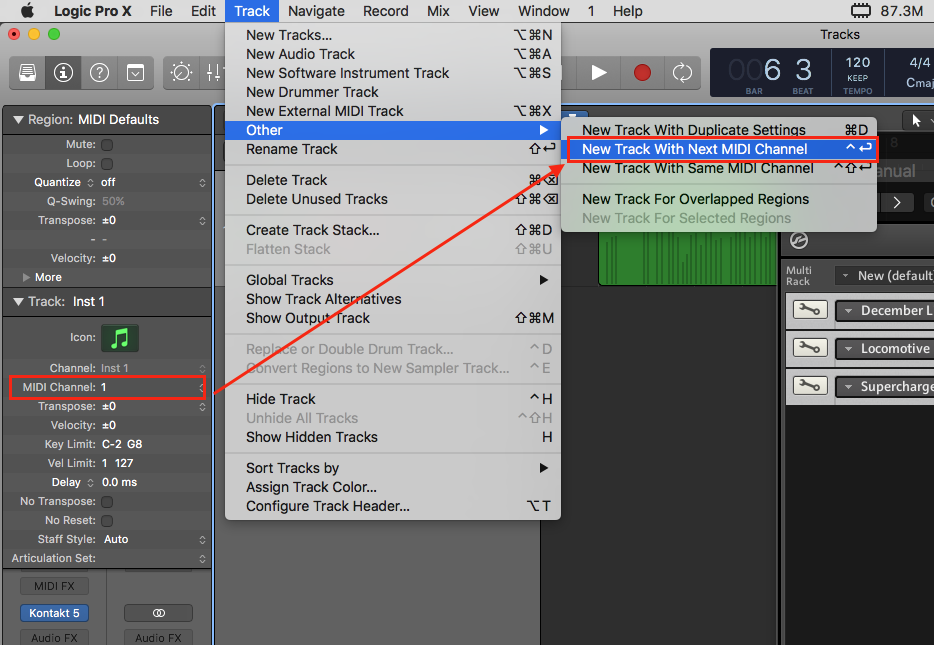Viewport: 934px width, 645px height.
Task: Click the Kontakt 5 instrument slot
Action: click(55, 613)
